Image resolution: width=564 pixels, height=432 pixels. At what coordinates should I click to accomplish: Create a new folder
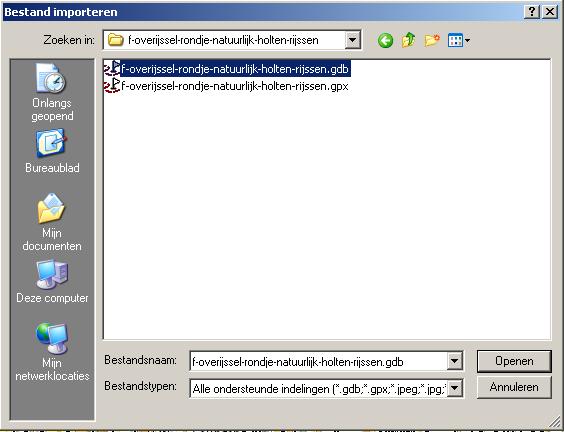[x=432, y=40]
